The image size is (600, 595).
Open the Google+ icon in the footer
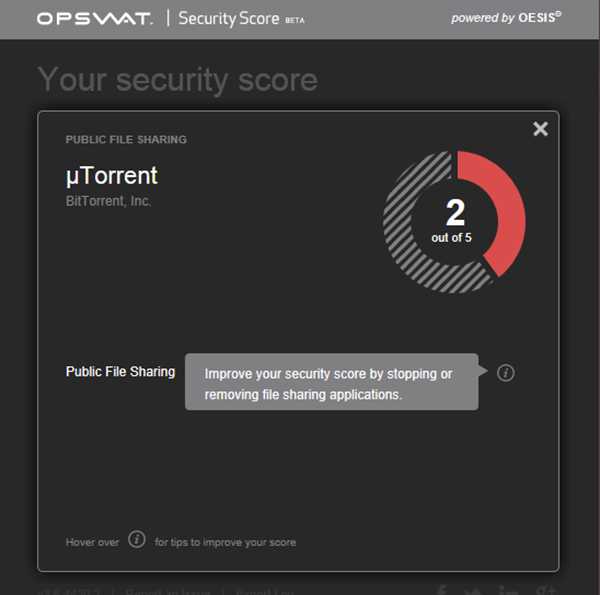[545, 590]
